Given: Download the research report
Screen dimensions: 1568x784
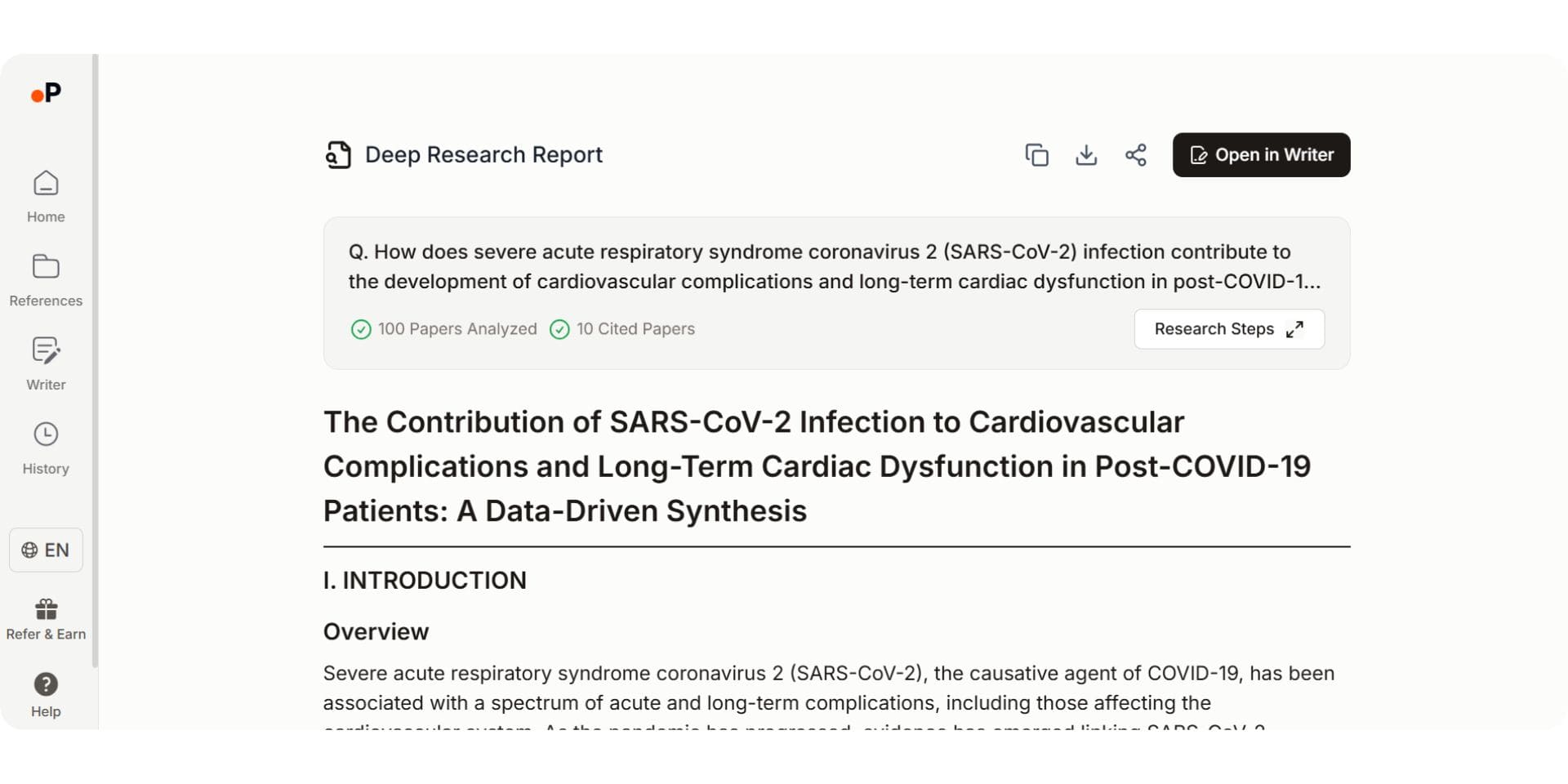Looking at the screenshot, I should coord(1086,155).
